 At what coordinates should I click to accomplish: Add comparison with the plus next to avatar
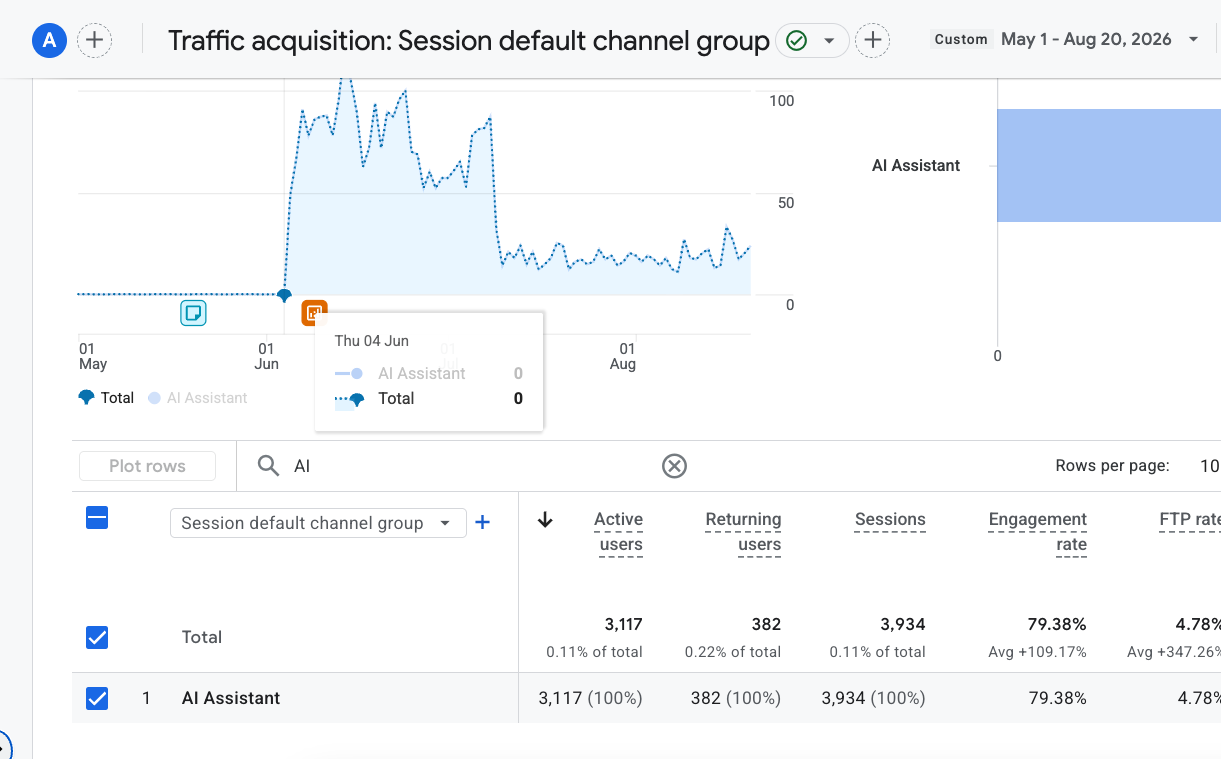click(x=95, y=40)
